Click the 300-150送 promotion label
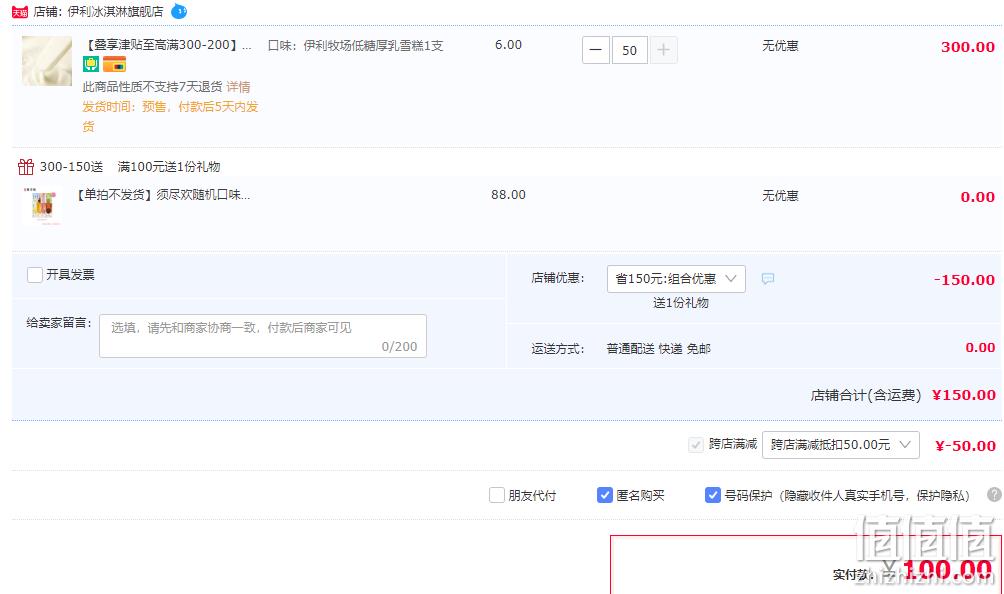 tap(71, 167)
